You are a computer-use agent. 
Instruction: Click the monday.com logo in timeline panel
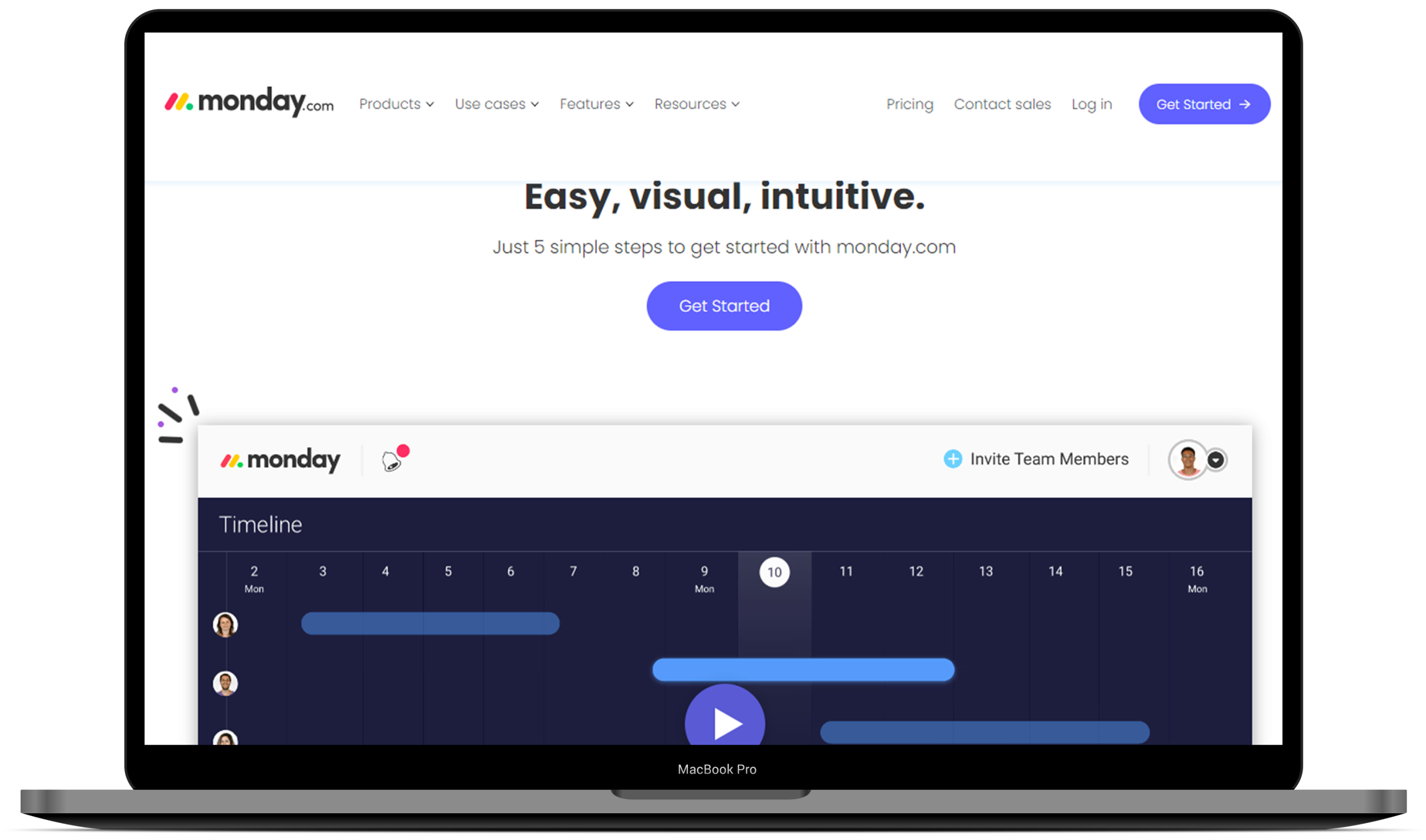pos(280,459)
